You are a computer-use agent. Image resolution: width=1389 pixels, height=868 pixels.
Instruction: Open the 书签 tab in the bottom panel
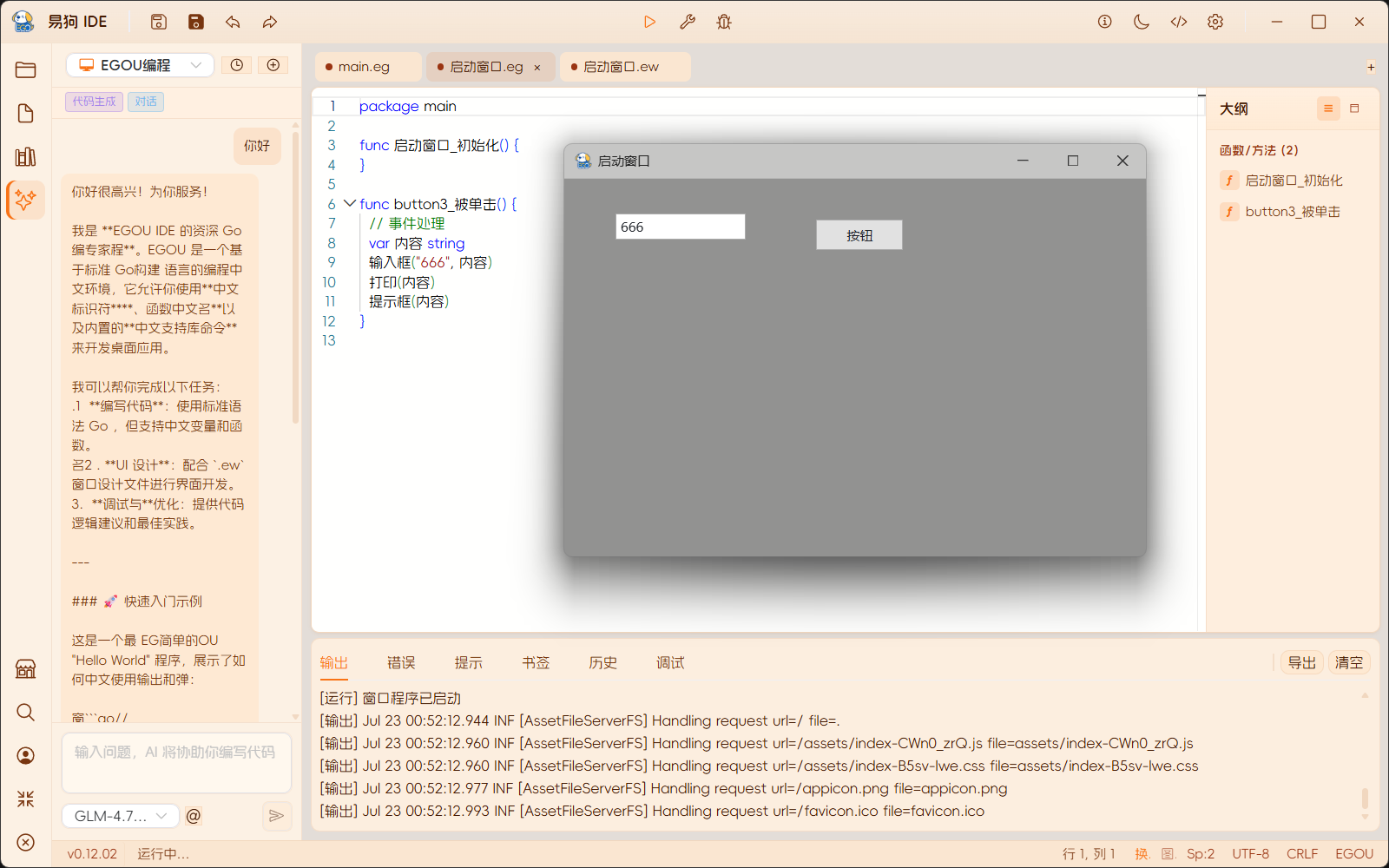pos(536,663)
